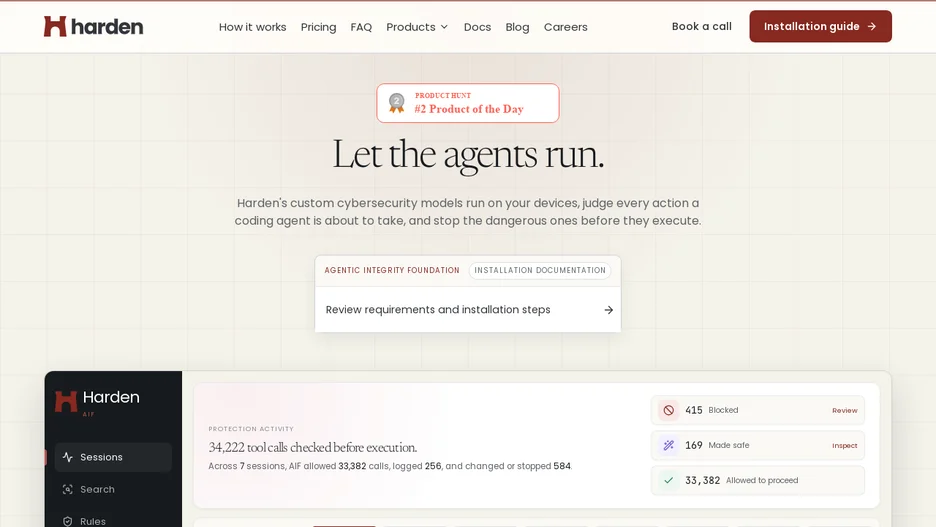Viewport: 936px width, 527px height.
Task: Select Installation Documentation tab
Action: (540, 270)
